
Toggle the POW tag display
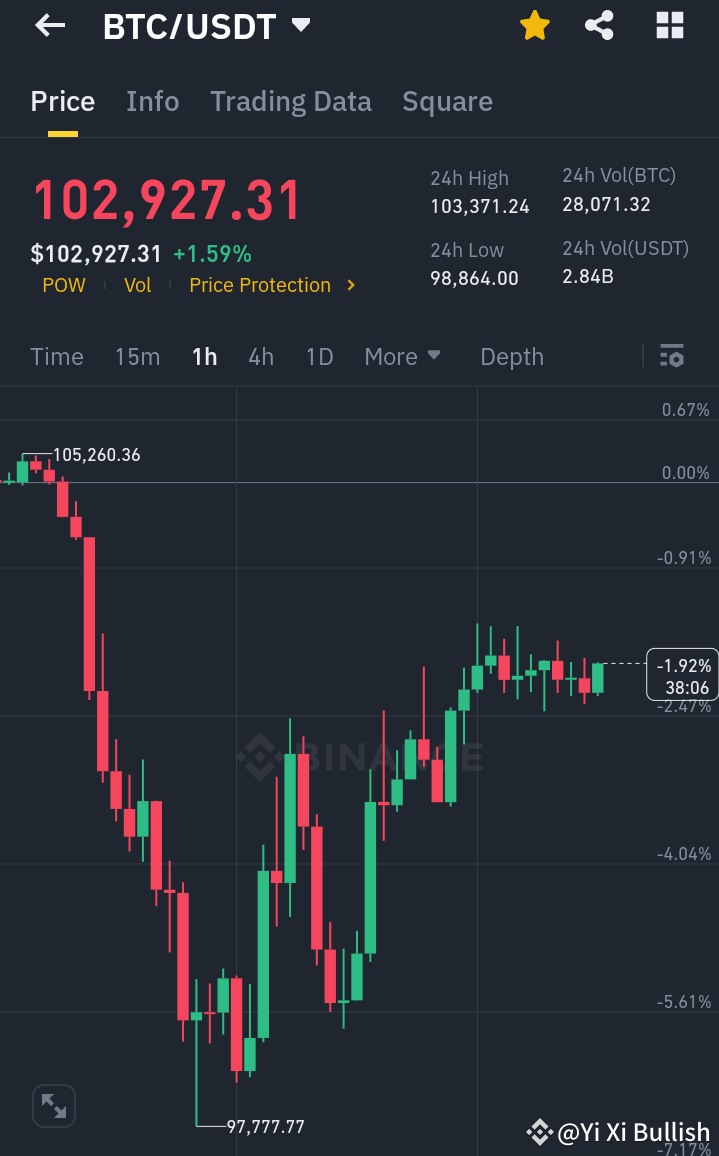pos(64,285)
